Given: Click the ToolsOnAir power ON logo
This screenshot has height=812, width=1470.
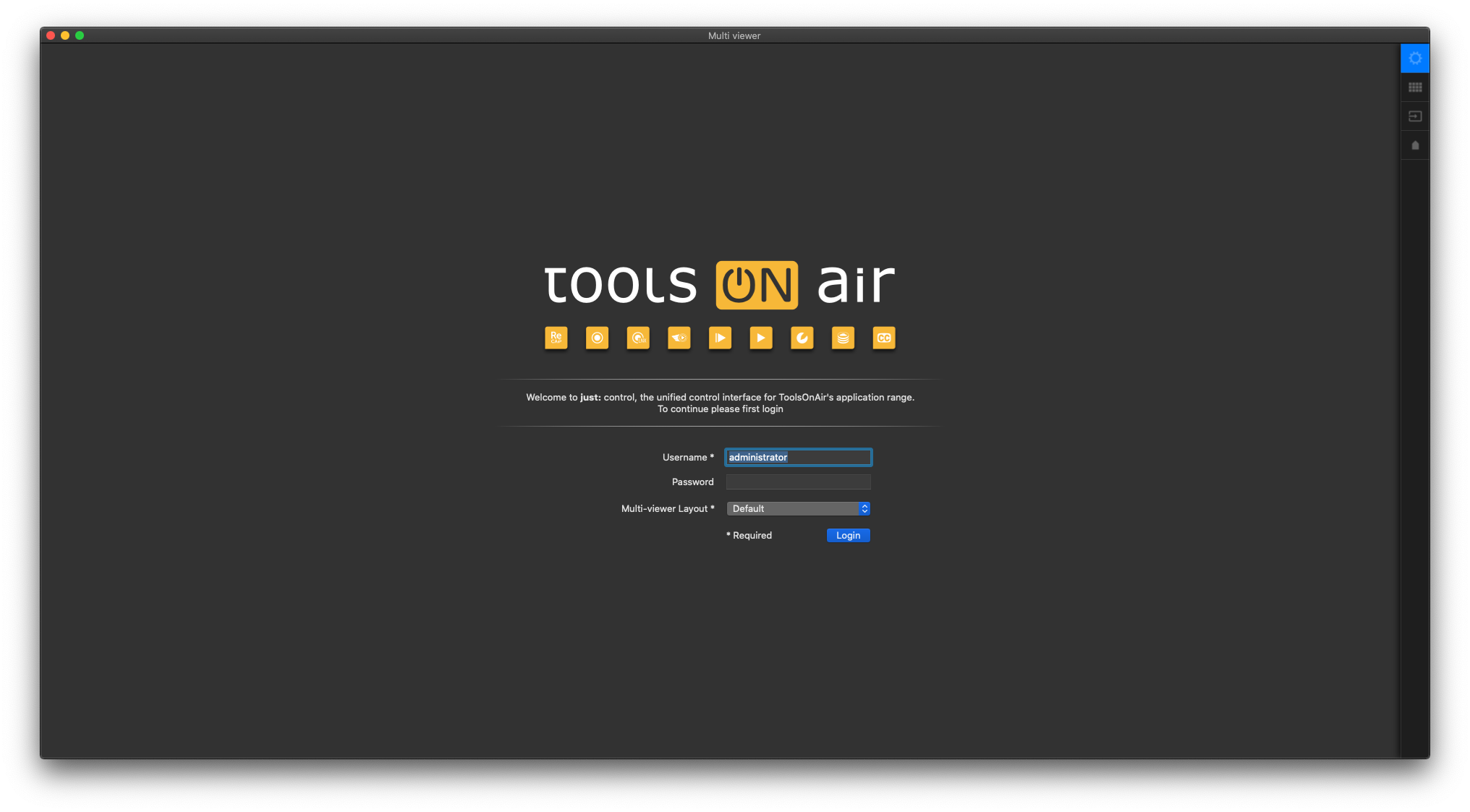Looking at the screenshot, I should [x=757, y=285].
